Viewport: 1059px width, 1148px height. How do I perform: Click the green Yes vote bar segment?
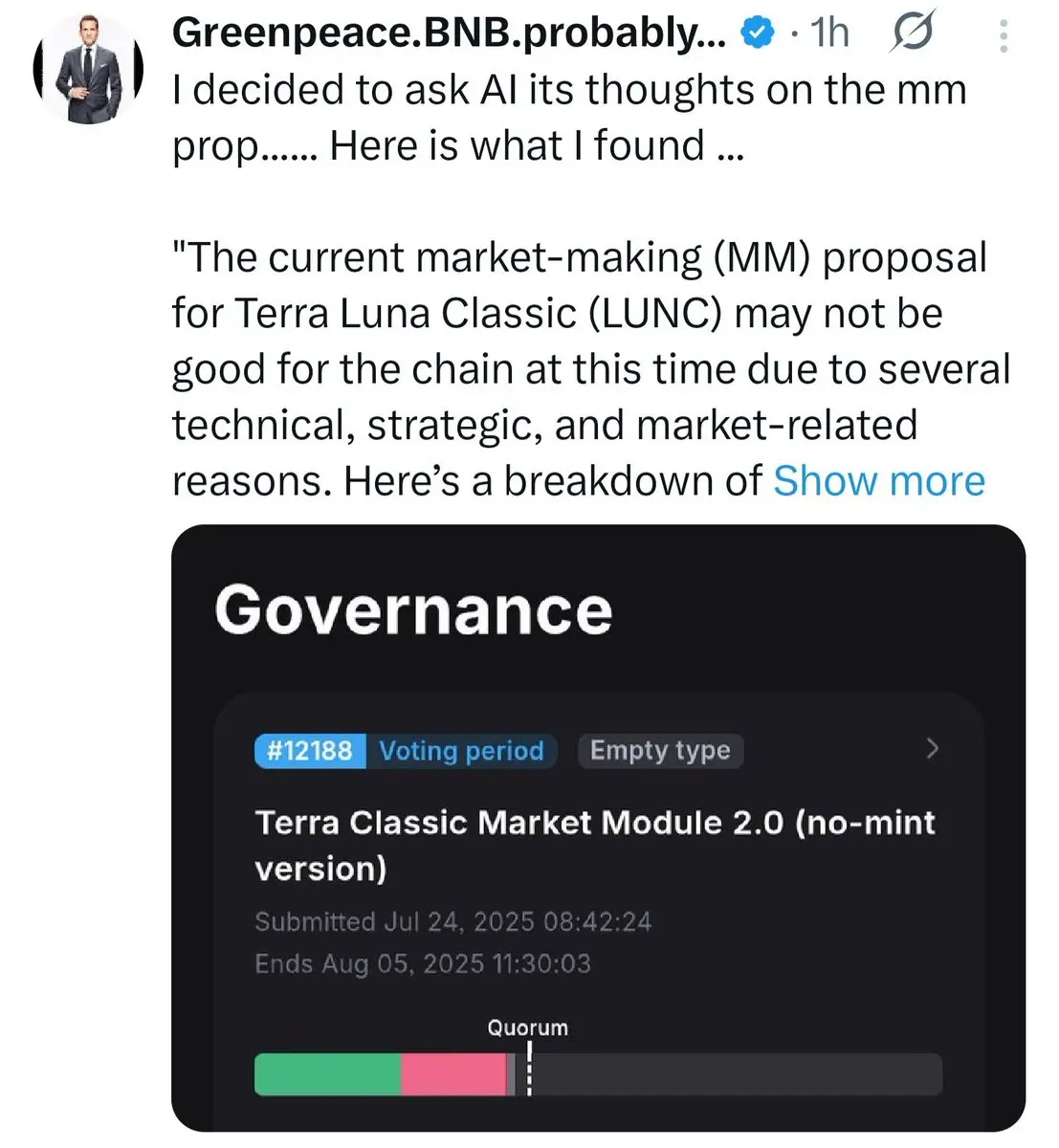pos(328,1074)
